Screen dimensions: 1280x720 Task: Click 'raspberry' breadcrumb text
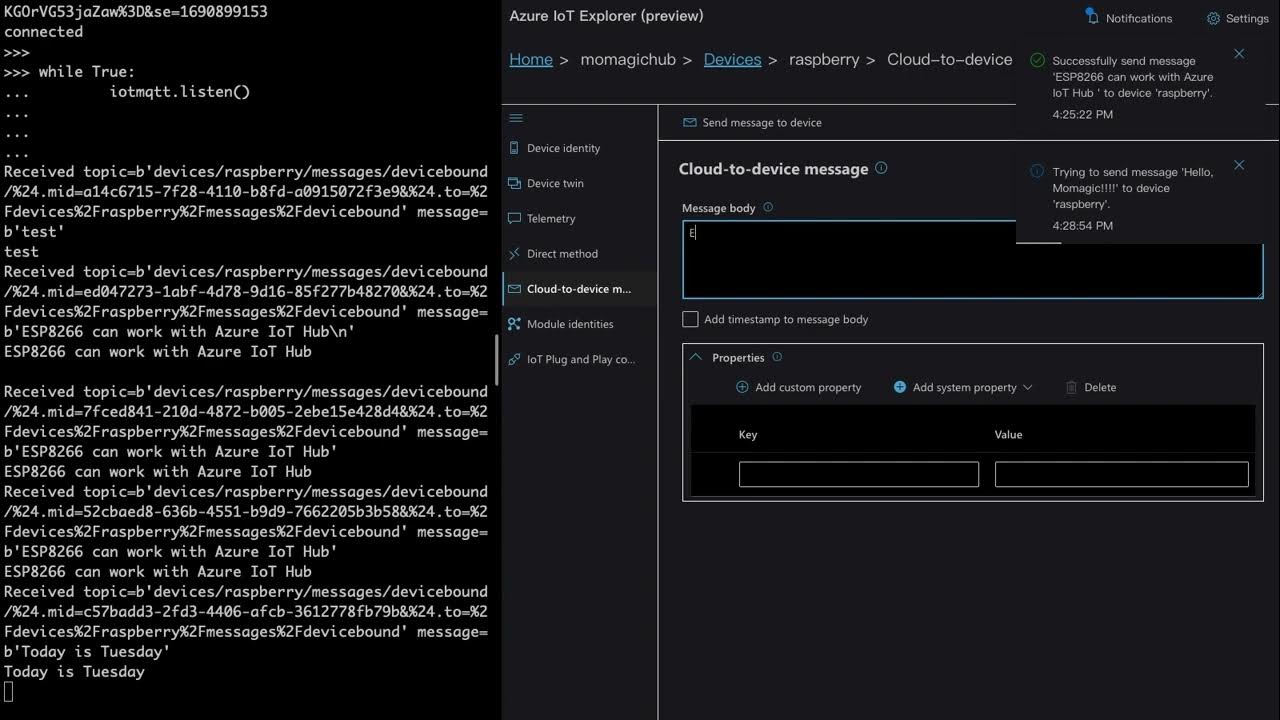824,59
